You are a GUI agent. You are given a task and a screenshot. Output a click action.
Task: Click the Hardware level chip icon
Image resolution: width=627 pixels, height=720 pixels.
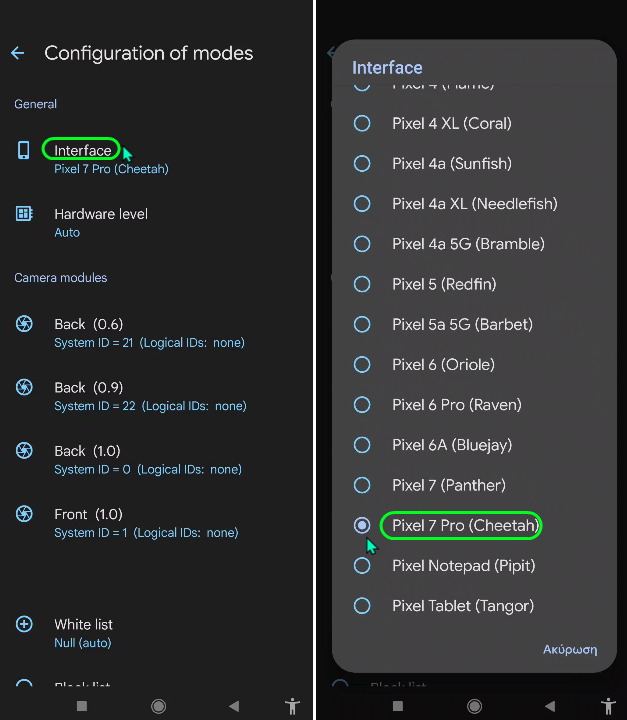pos(24,214)
